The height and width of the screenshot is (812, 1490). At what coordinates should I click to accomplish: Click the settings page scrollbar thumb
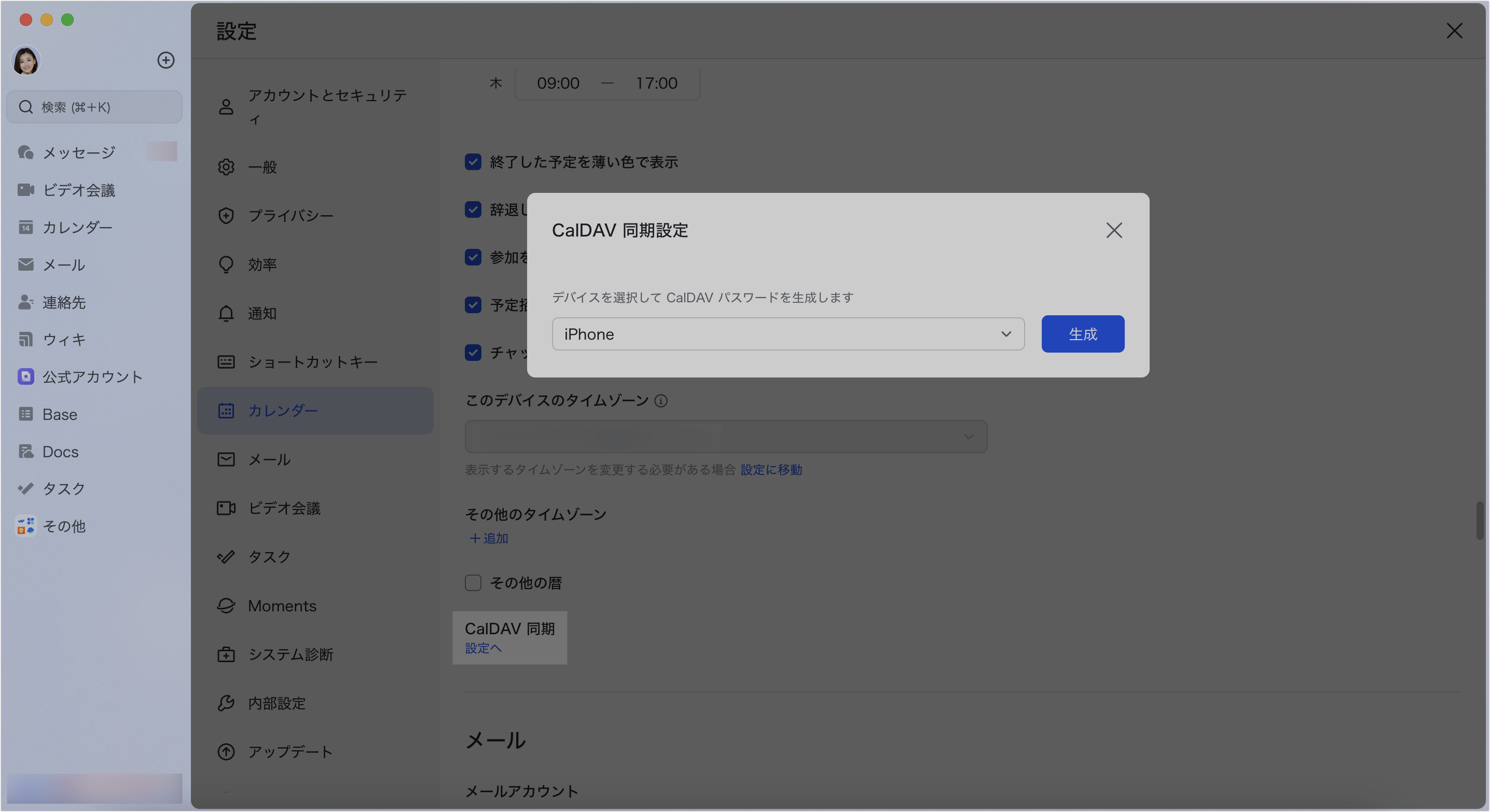(x=1479, y=520)
